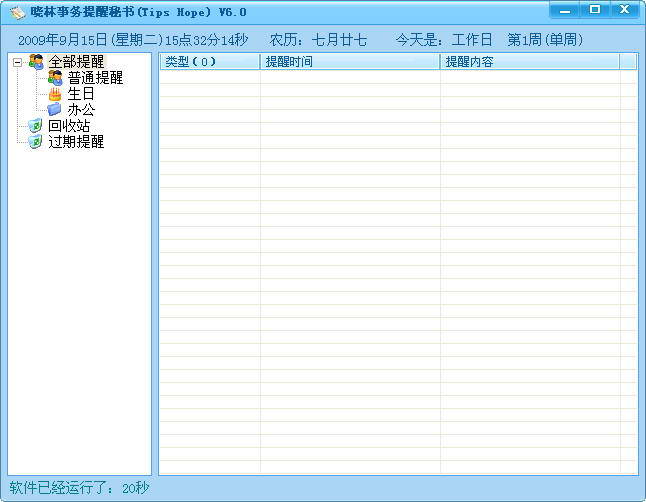Sort by the 类型 (0) column header

click(x=210, y=62)
